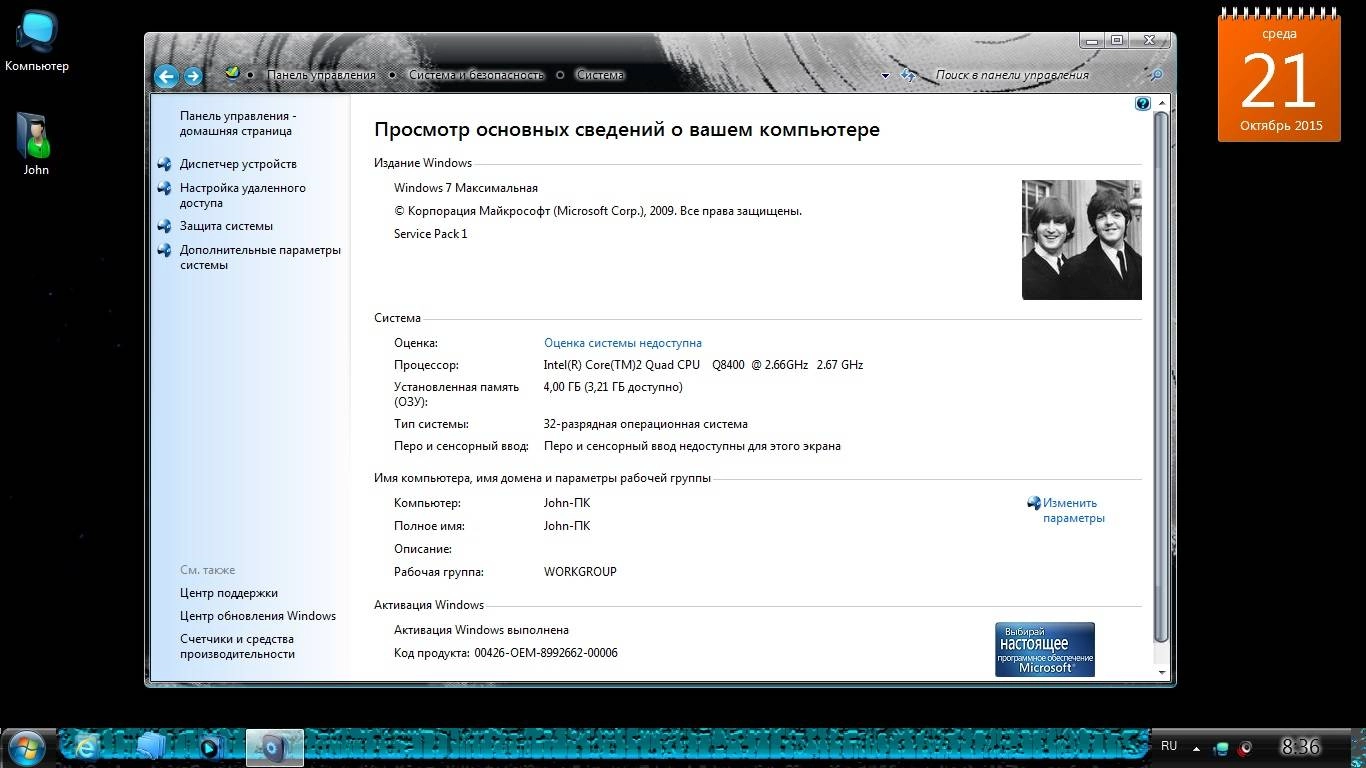Open 'Оценка системы недоступна' link

[x=623, y=343]
